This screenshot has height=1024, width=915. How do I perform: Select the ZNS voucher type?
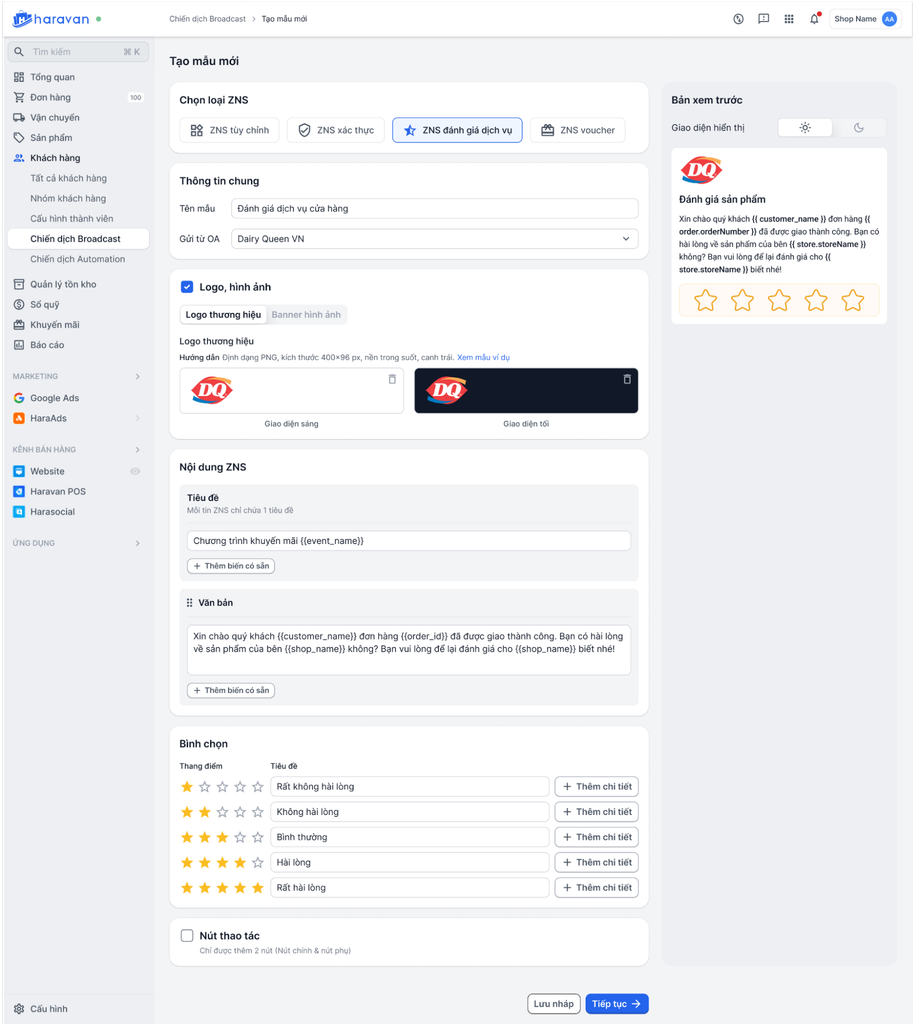click(577, 130)
